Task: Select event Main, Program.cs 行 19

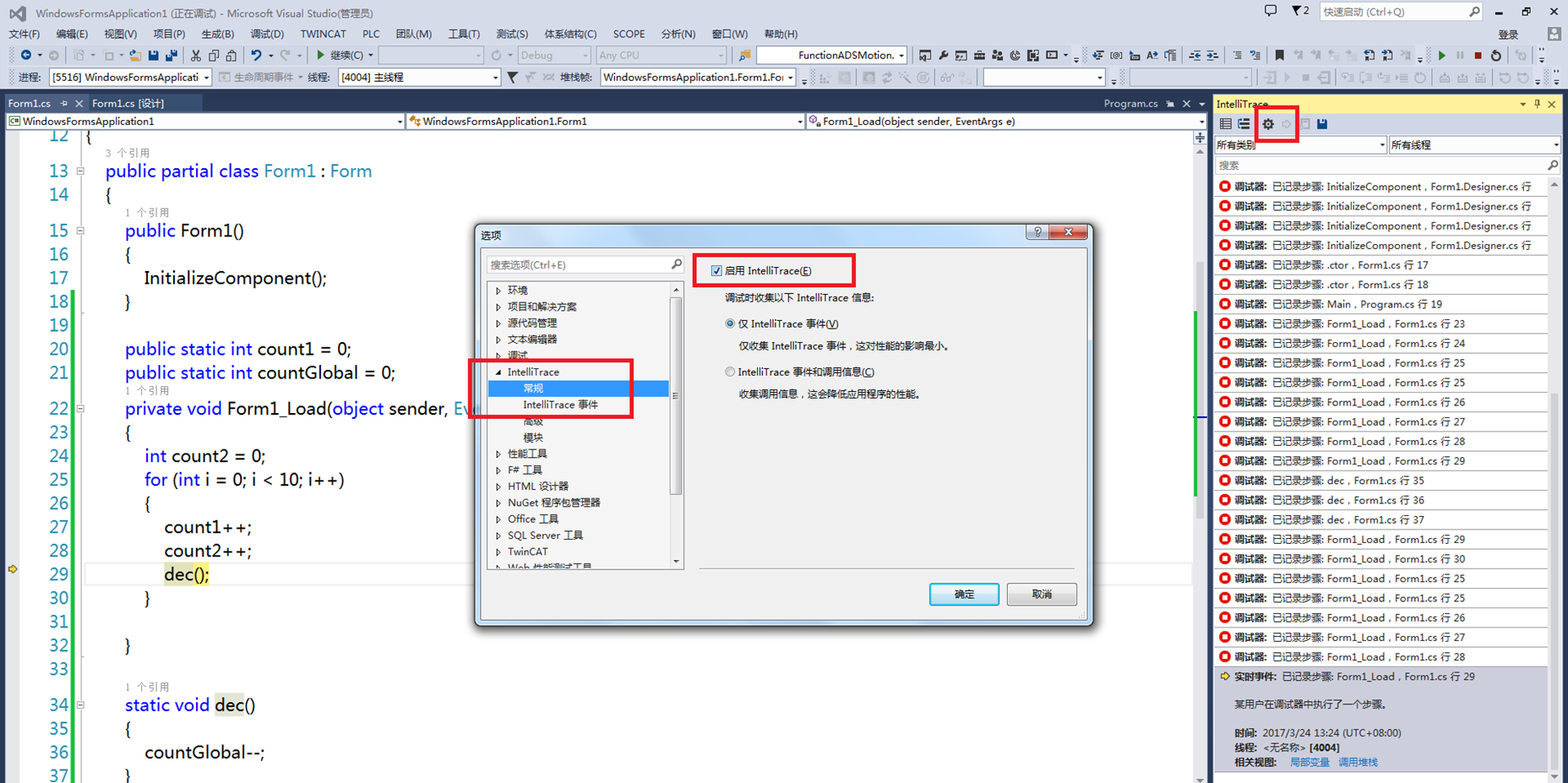Action: tap(1381, 304)
